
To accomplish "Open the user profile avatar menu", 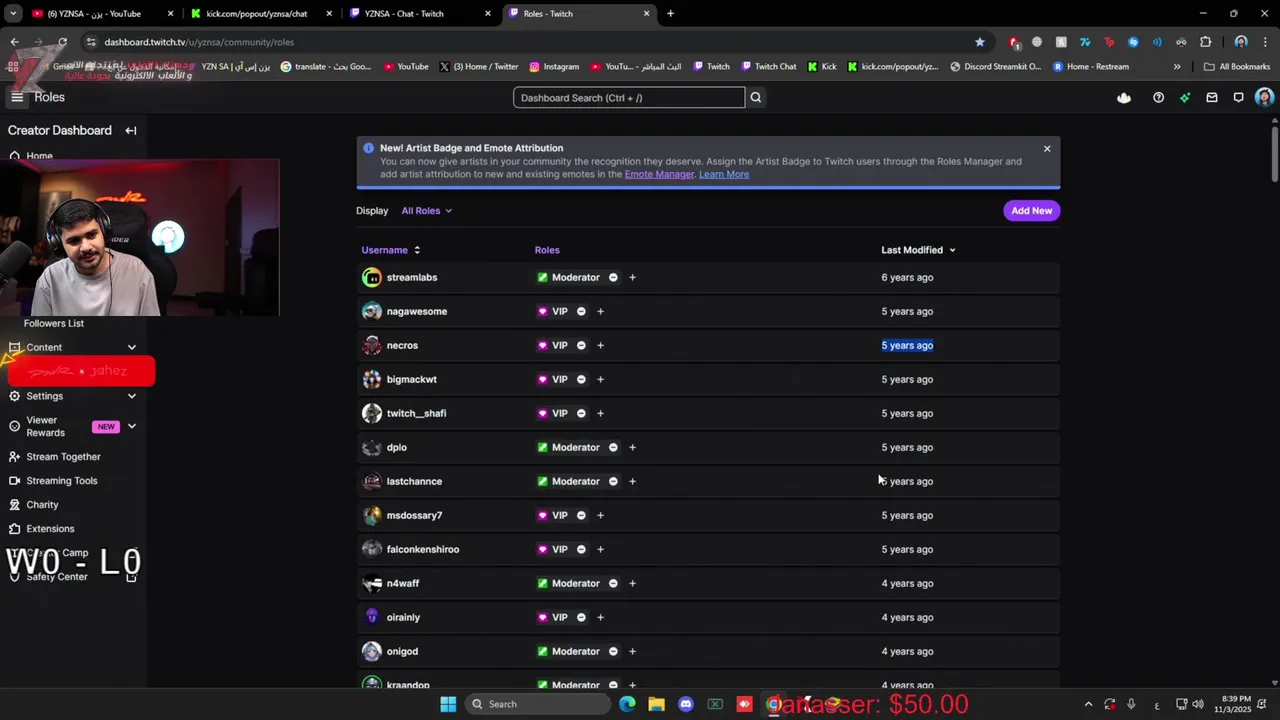I will 1264,97.
